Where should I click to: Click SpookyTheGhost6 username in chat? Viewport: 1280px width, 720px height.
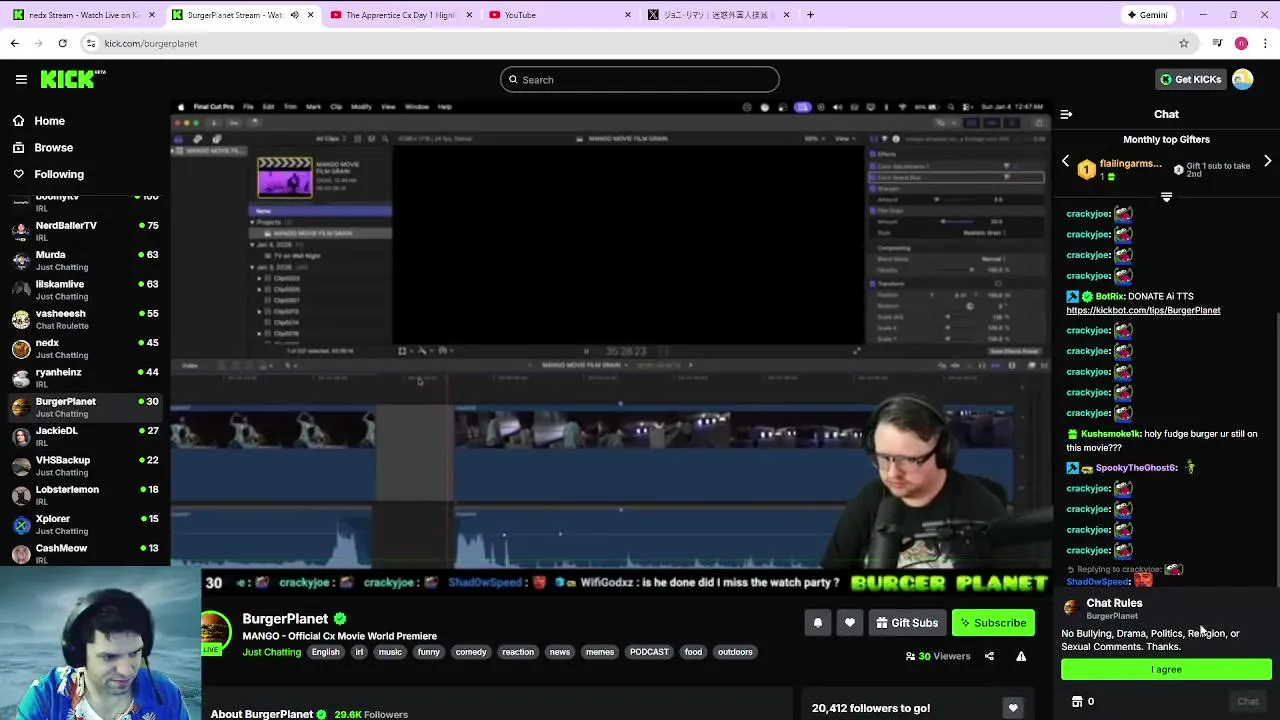(x=1136, y=468)
